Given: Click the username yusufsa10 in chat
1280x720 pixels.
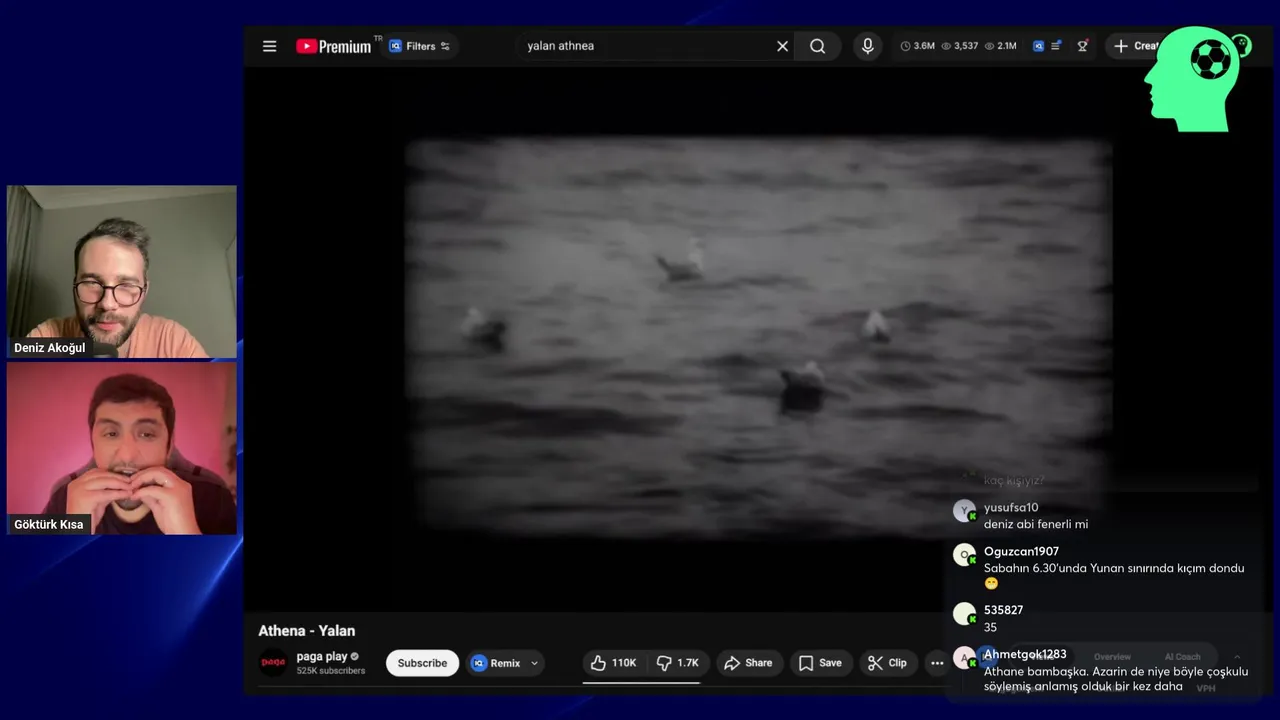Looking at the screenshot, I should [1011, 508].
